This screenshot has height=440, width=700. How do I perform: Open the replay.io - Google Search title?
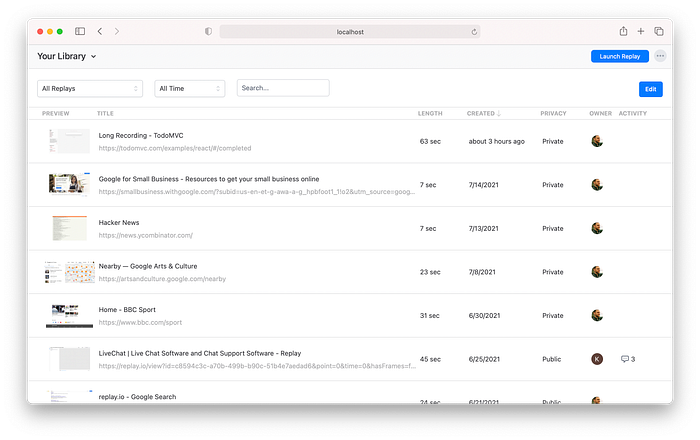138,397
